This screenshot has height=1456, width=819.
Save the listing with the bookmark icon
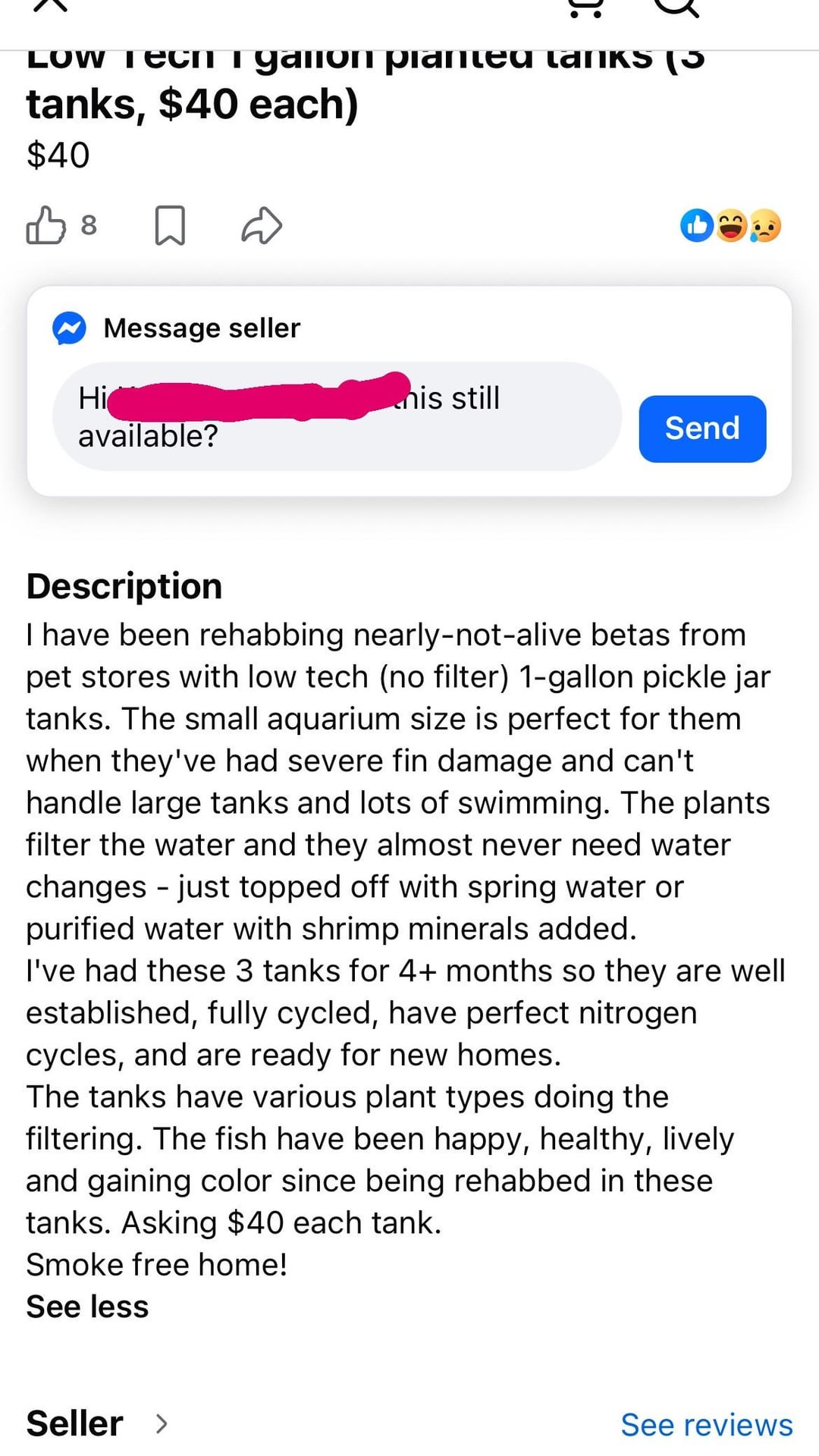[x=170, y=225]
